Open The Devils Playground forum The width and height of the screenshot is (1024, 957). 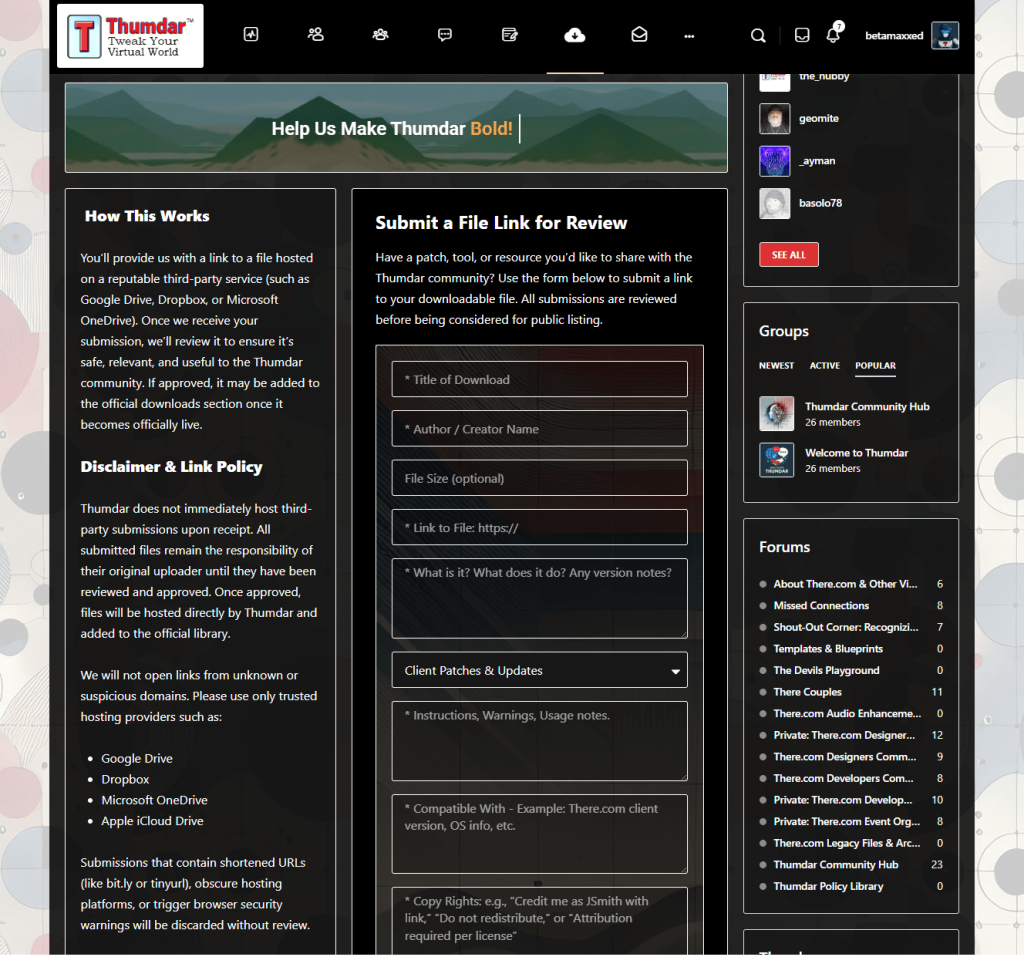click(826, 670)
